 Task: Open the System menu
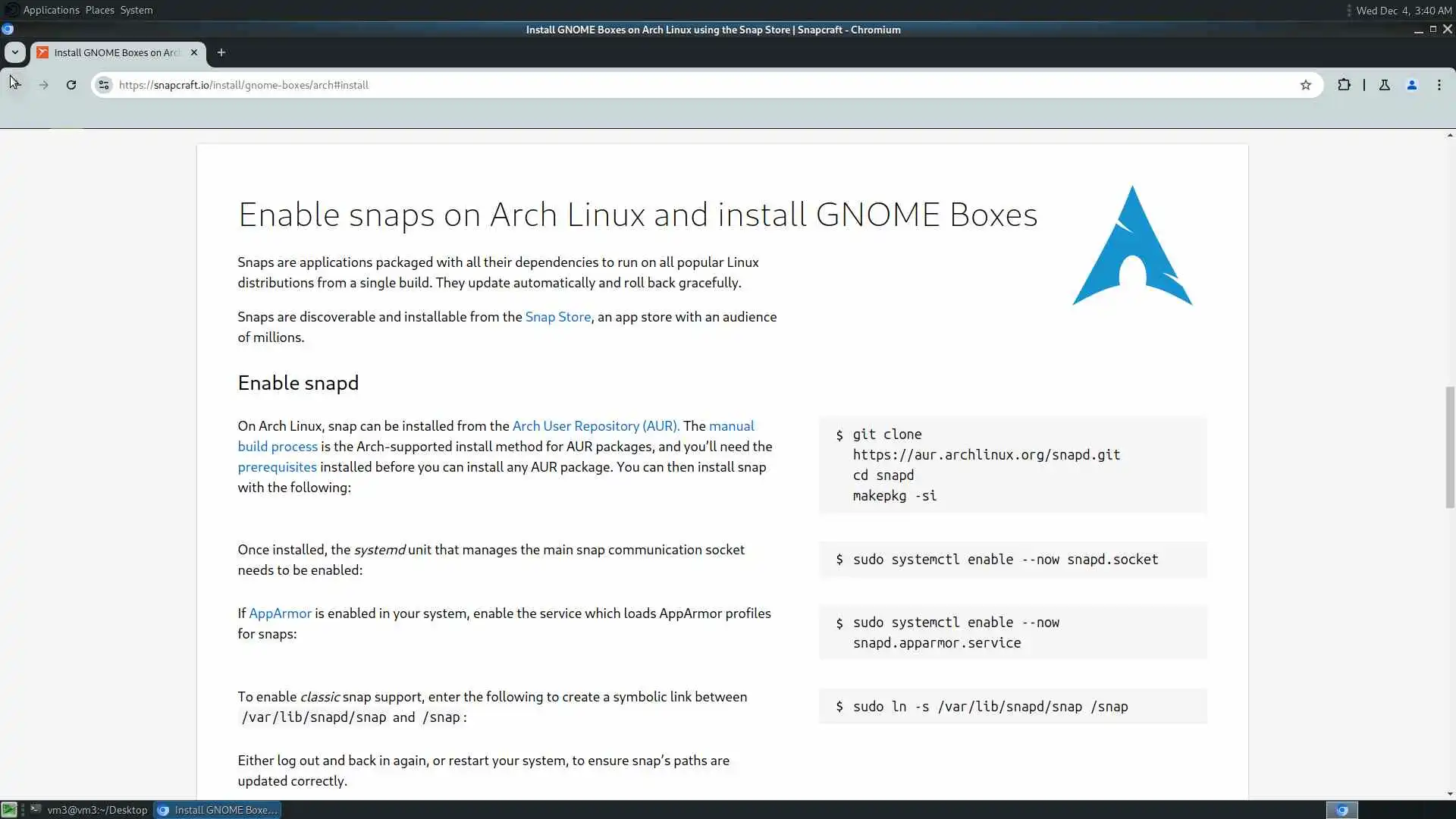click(x=136, y=10)
